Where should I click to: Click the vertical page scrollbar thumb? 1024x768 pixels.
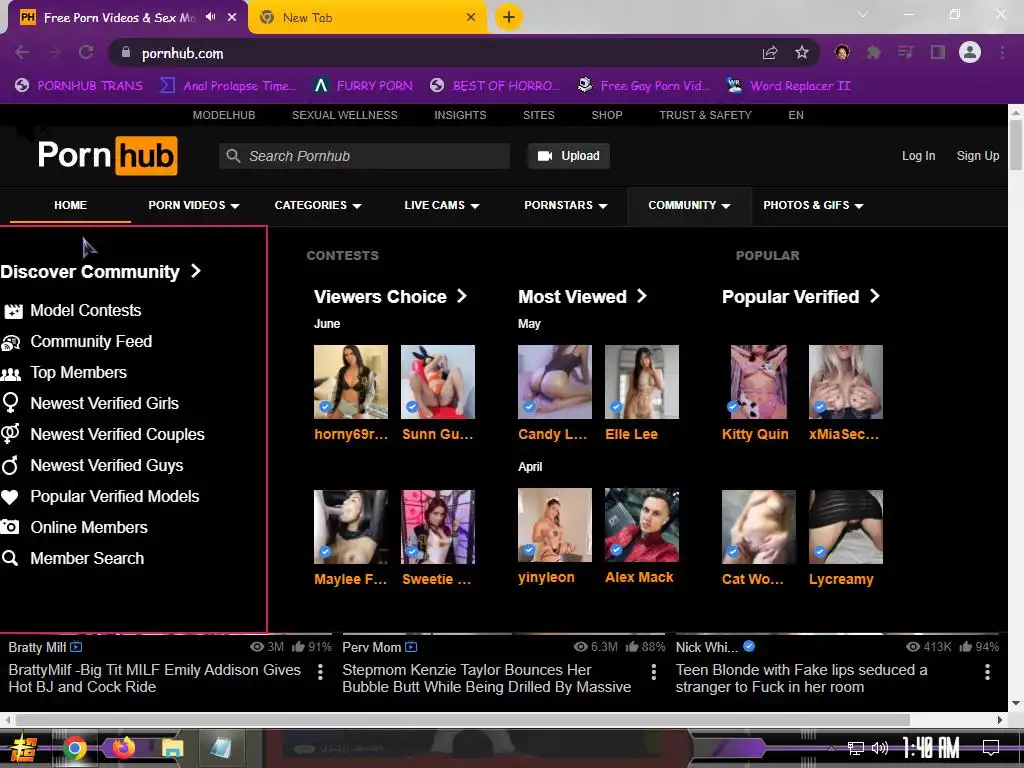(1016, 144)
